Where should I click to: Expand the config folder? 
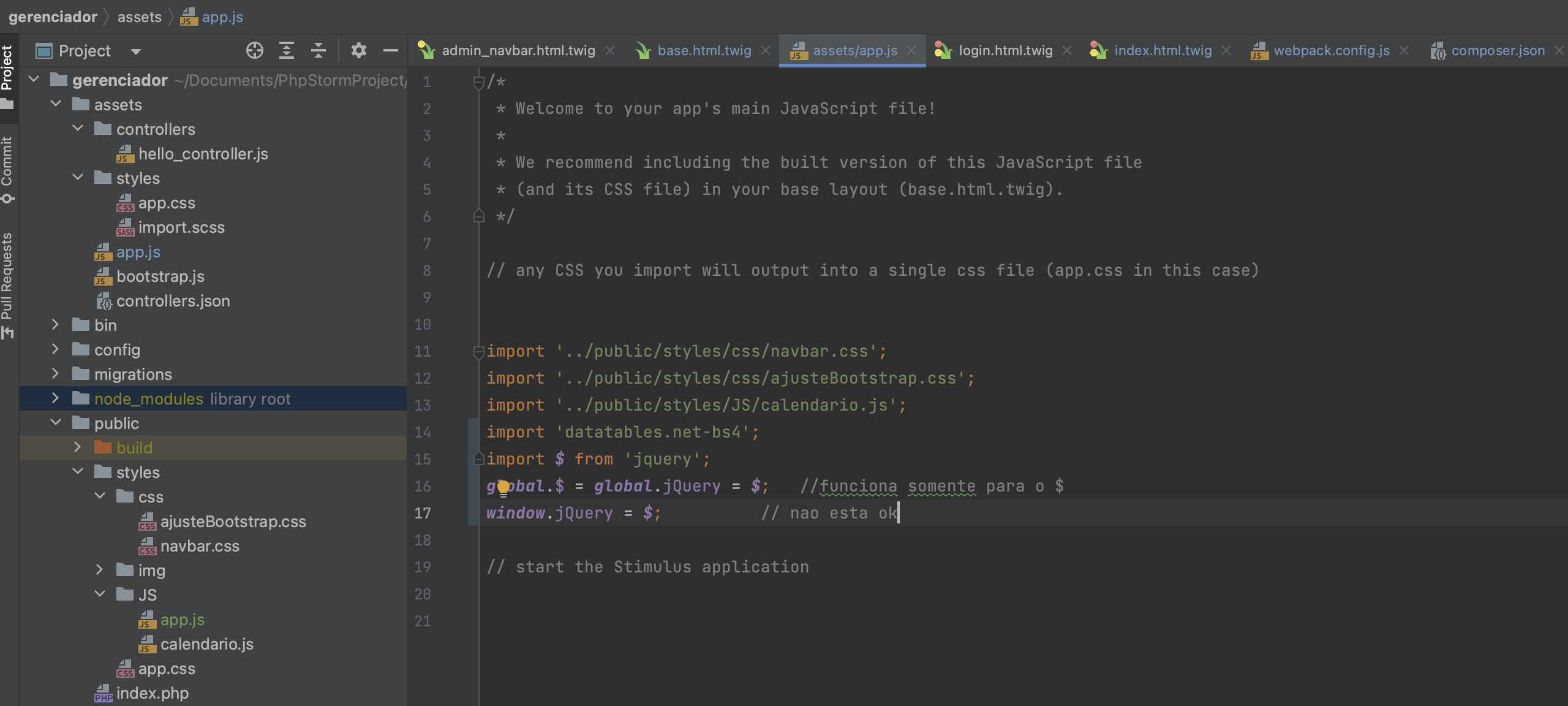pyautogui.click(x=55, y=349)
